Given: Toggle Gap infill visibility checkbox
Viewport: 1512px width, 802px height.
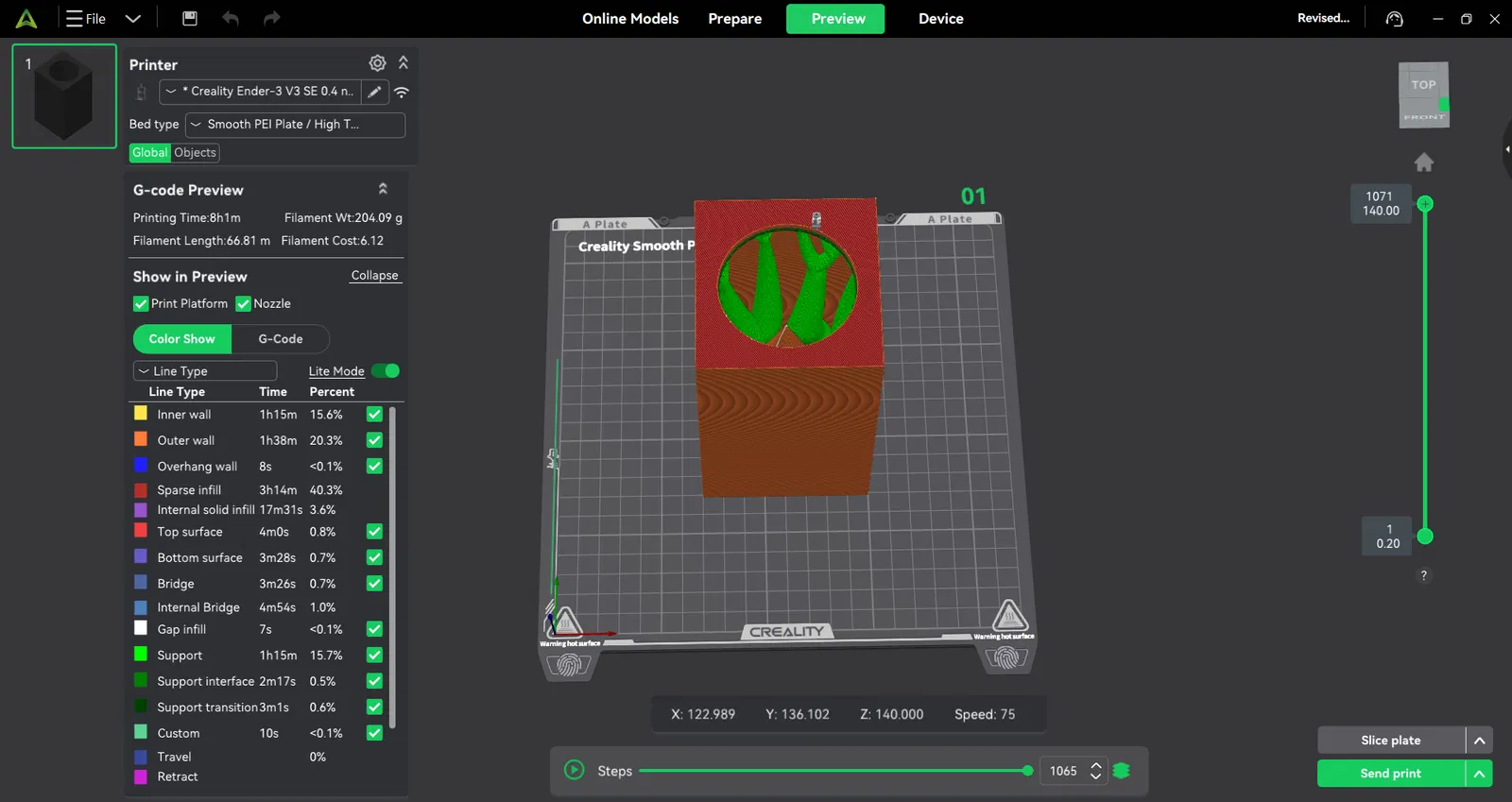Looking at the screenshot, I should coord(374,629).
